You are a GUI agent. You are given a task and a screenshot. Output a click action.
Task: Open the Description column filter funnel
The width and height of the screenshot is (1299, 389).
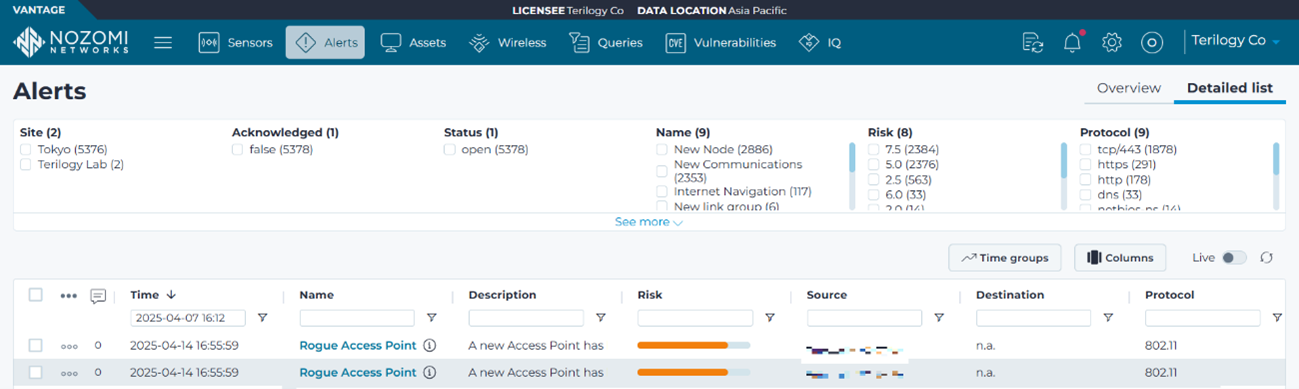pyautogui.click(x=600, y=318)
